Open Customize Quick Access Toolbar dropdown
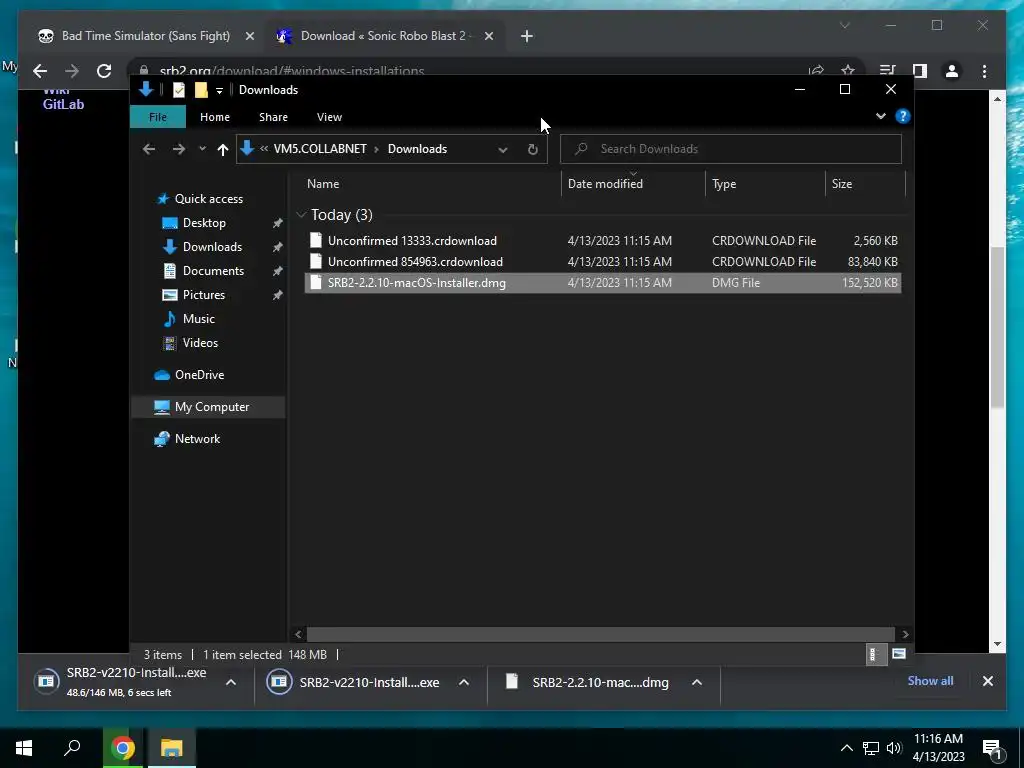Viewport: 1024px width, 768px height. [x=219, y=91]
